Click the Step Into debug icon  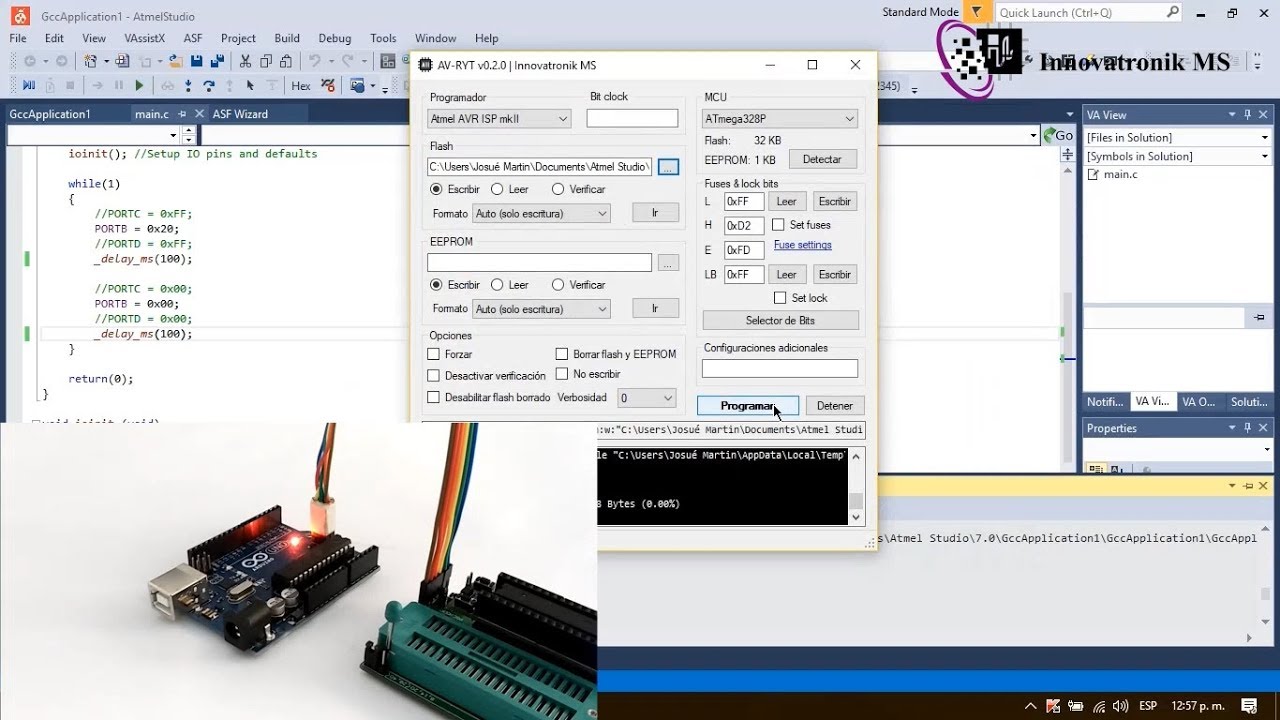(x=188, y=85)
